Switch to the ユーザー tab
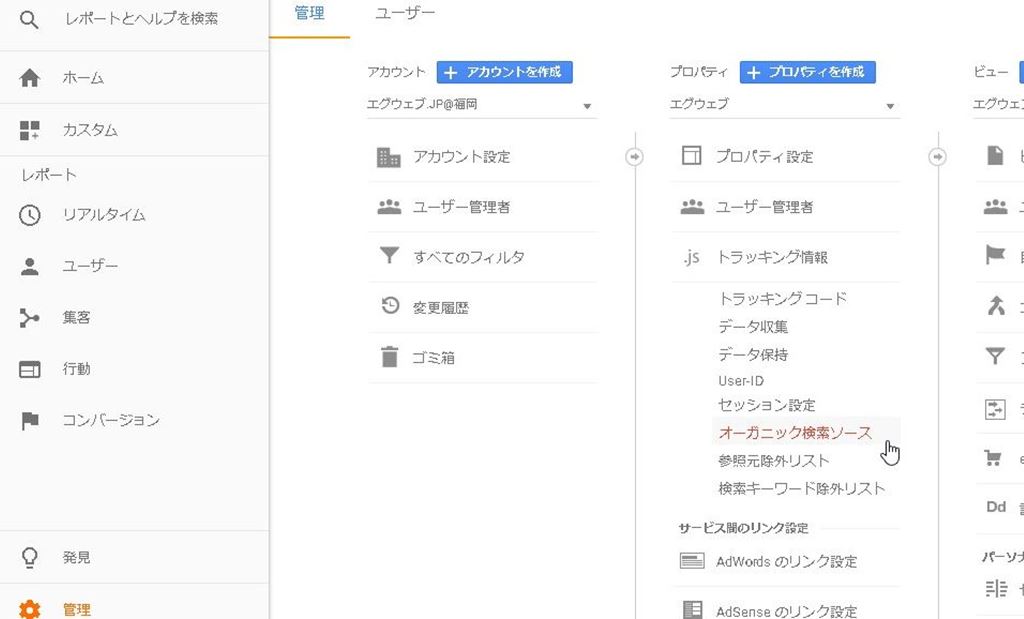 click(405, 14)
